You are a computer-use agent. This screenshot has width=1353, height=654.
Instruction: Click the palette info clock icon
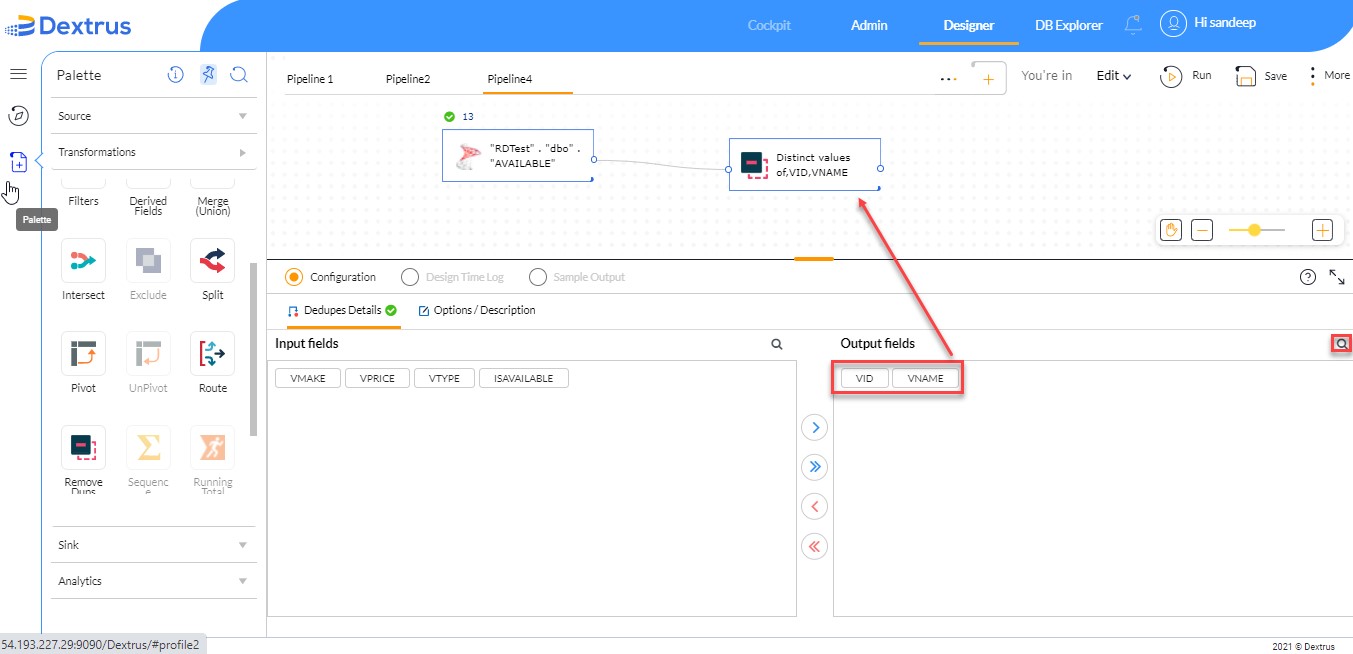(176, 75)
